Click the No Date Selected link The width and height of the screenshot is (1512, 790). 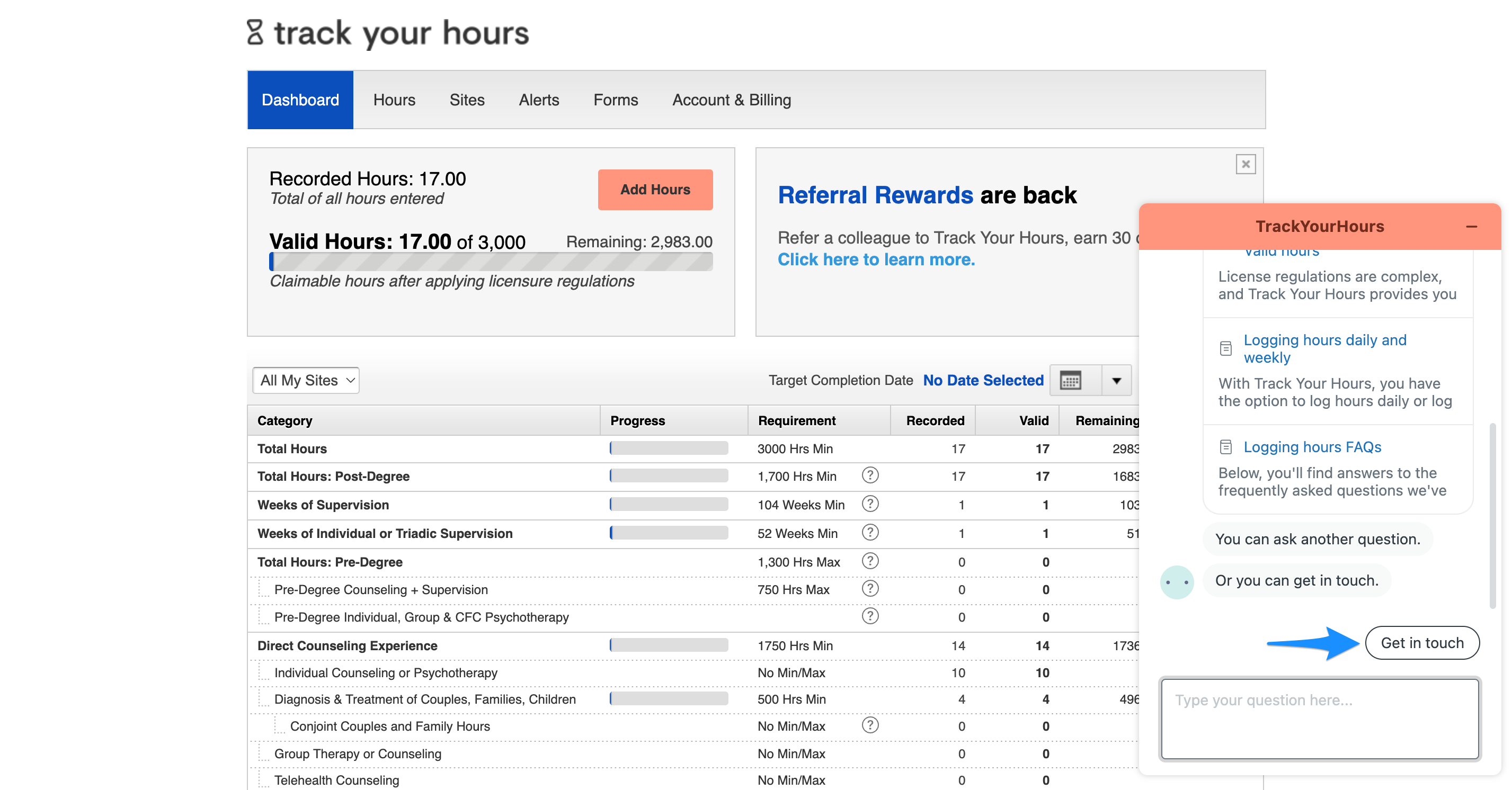coord(983,381)
